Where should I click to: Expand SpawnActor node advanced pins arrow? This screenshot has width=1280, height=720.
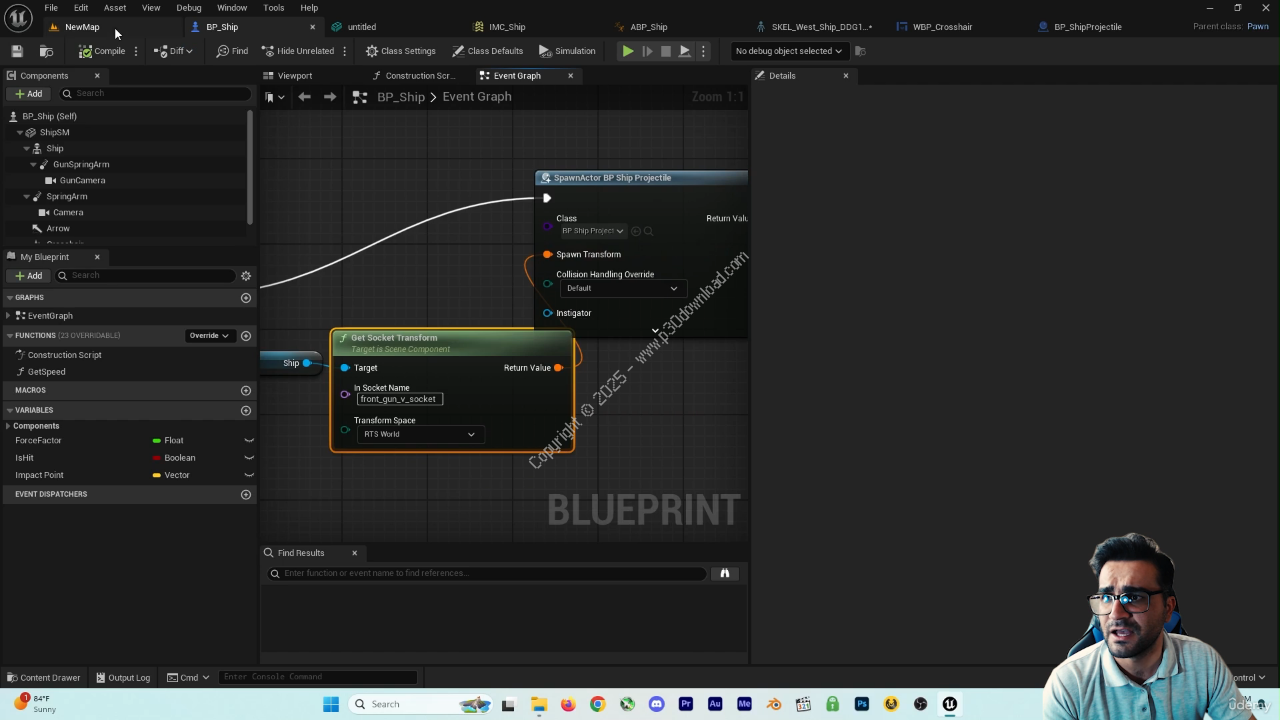(655, 331)
